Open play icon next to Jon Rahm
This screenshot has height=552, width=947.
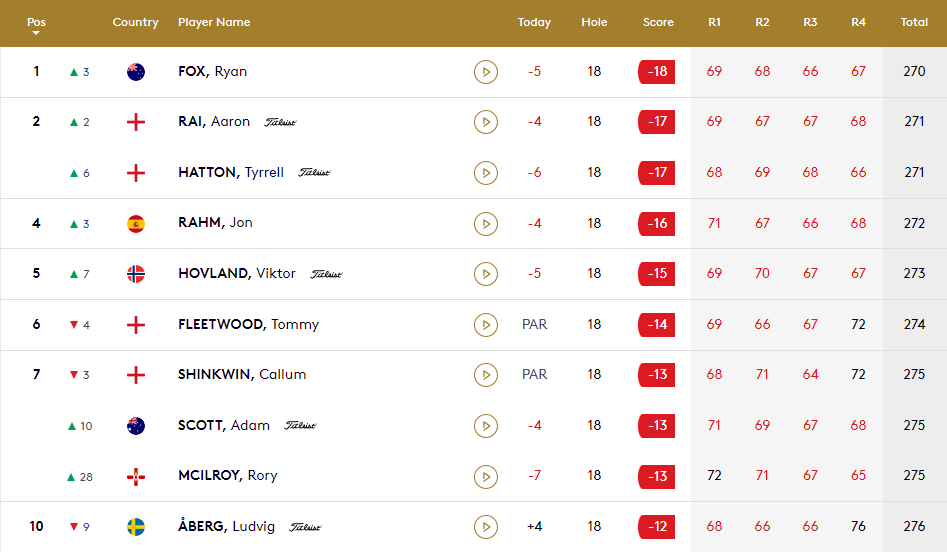(485, 223)
